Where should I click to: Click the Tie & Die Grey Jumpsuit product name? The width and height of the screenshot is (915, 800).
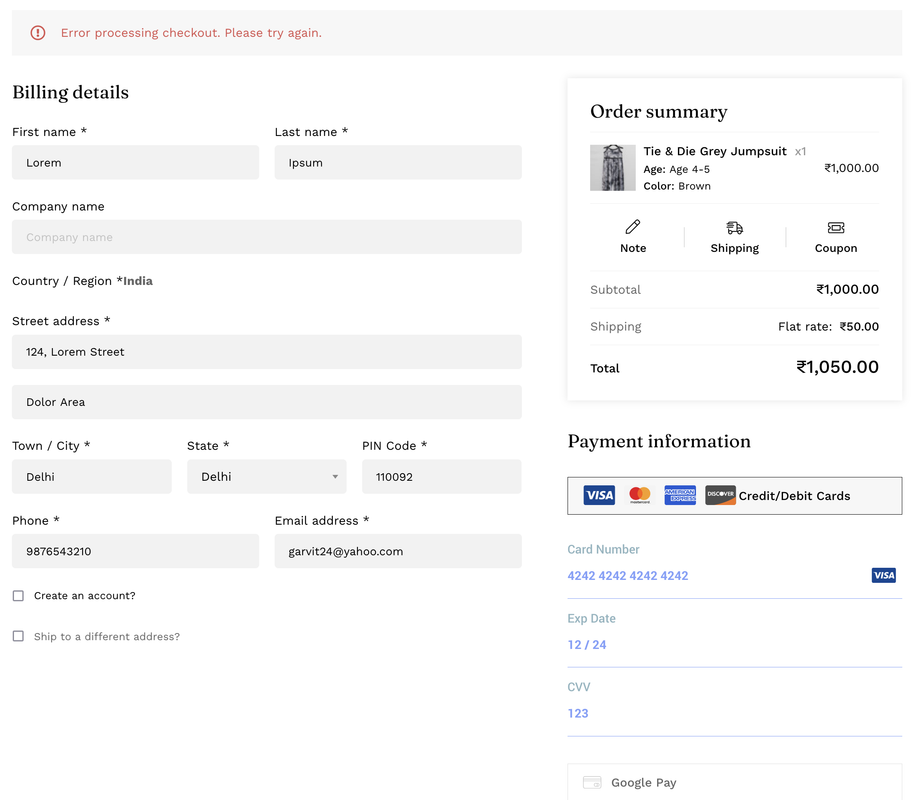[x=715, y=151]
